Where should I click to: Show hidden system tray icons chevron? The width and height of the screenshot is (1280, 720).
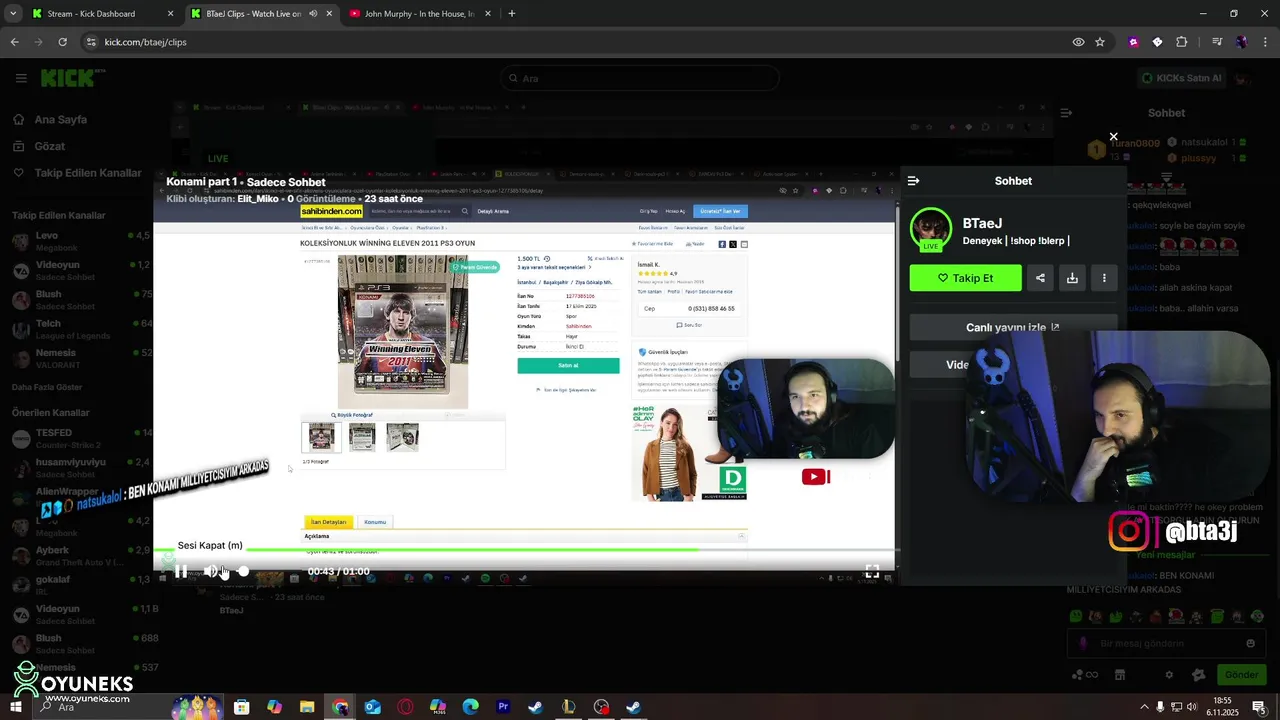(x=1144, y=707)
